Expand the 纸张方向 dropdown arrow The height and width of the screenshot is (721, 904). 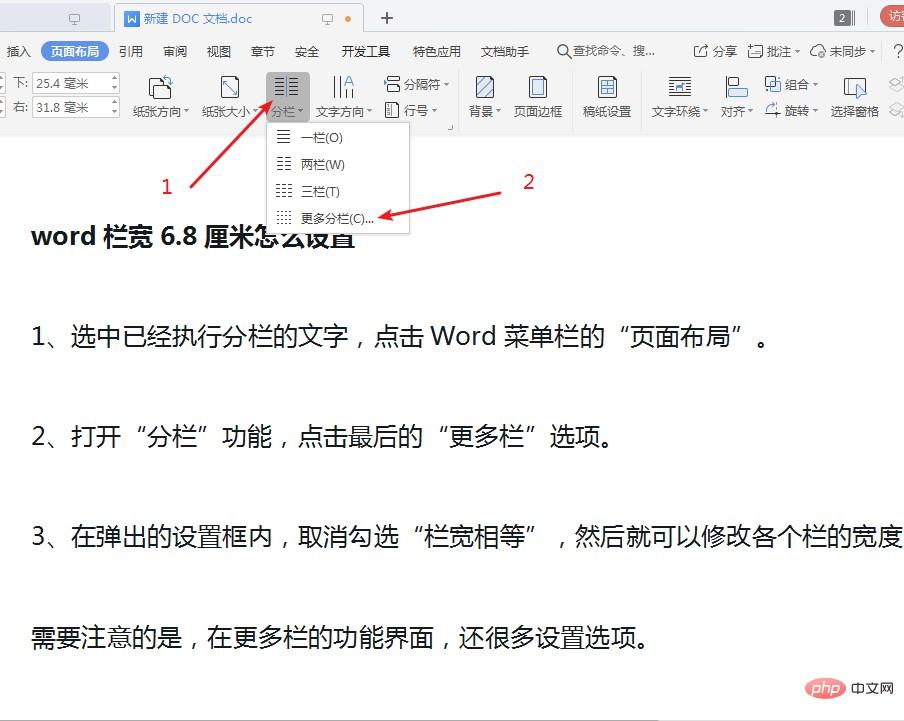[x=186, y=111]
